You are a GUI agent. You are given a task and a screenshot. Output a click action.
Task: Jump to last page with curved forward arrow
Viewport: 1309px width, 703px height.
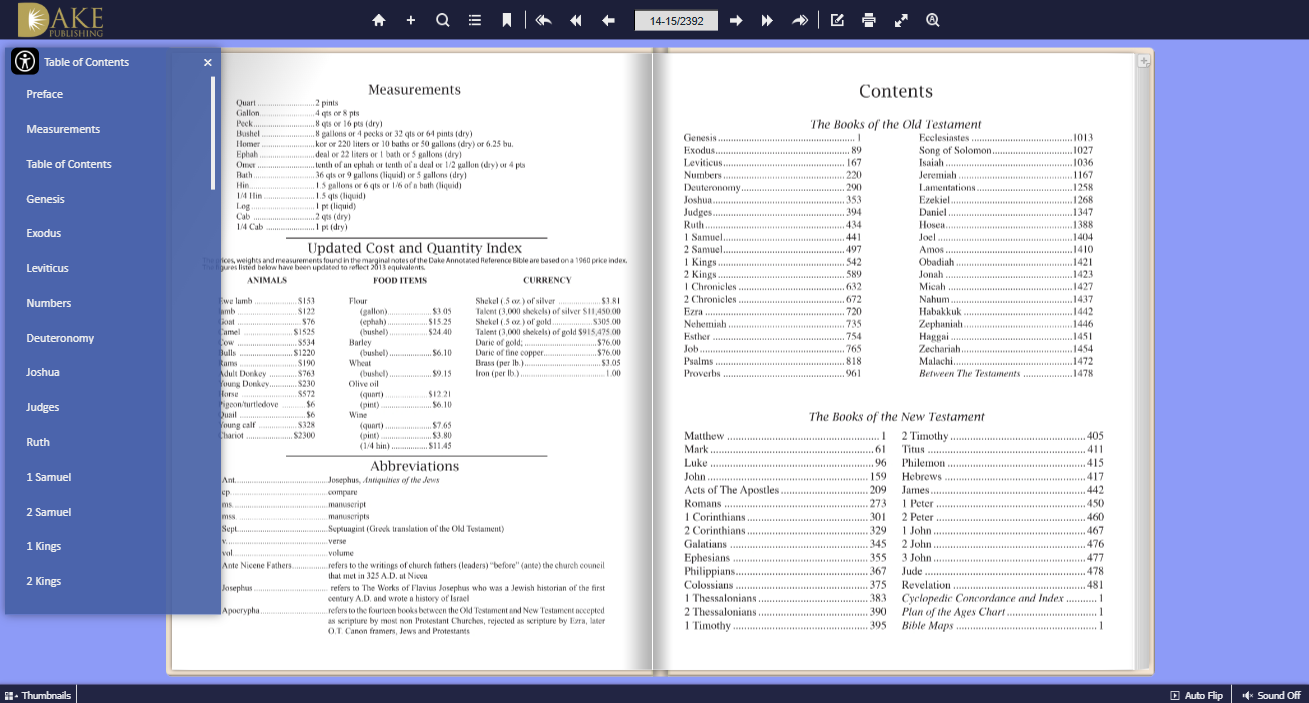tap(800, 20)
